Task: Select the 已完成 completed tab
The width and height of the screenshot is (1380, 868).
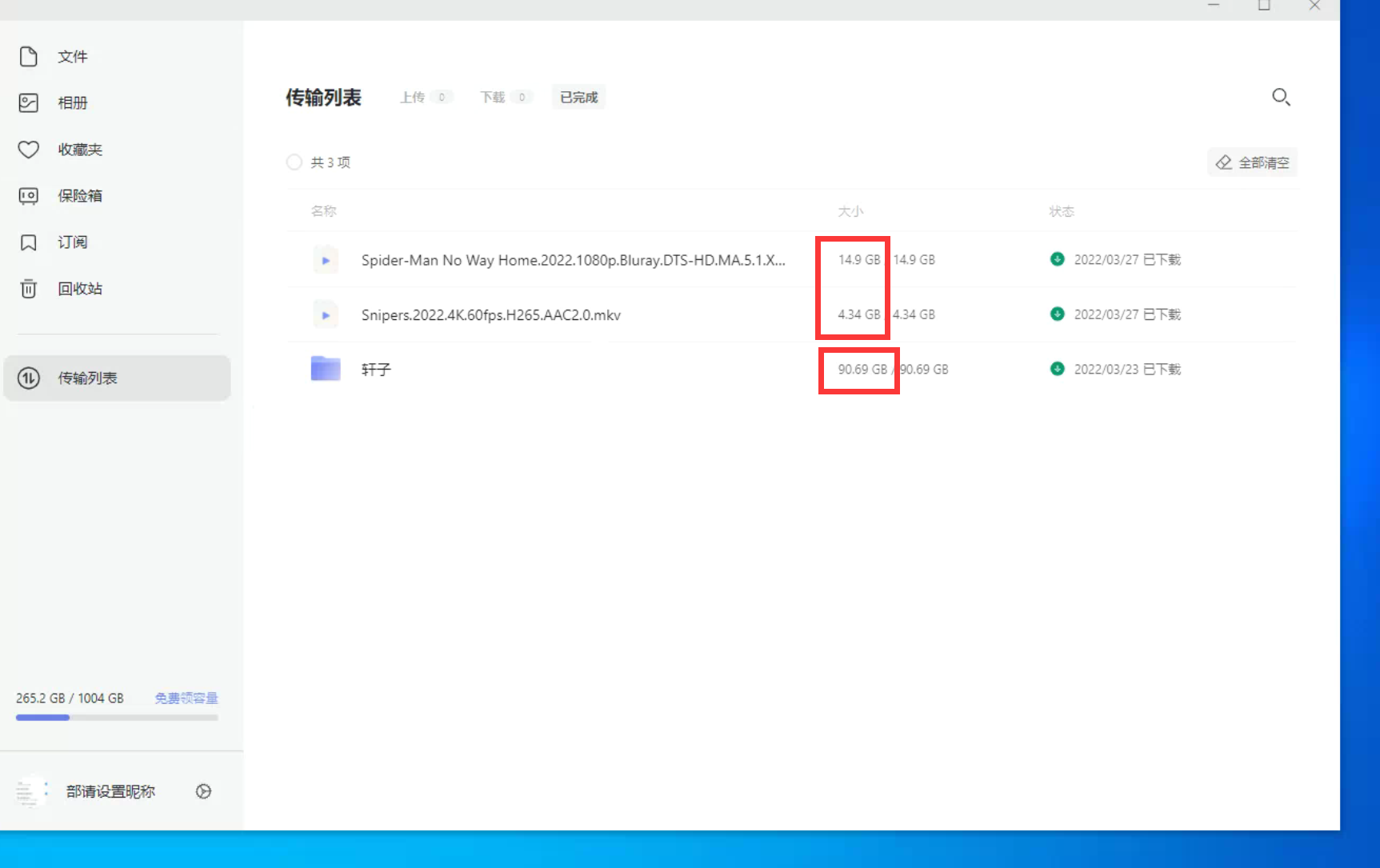Action: pos(578,98)
